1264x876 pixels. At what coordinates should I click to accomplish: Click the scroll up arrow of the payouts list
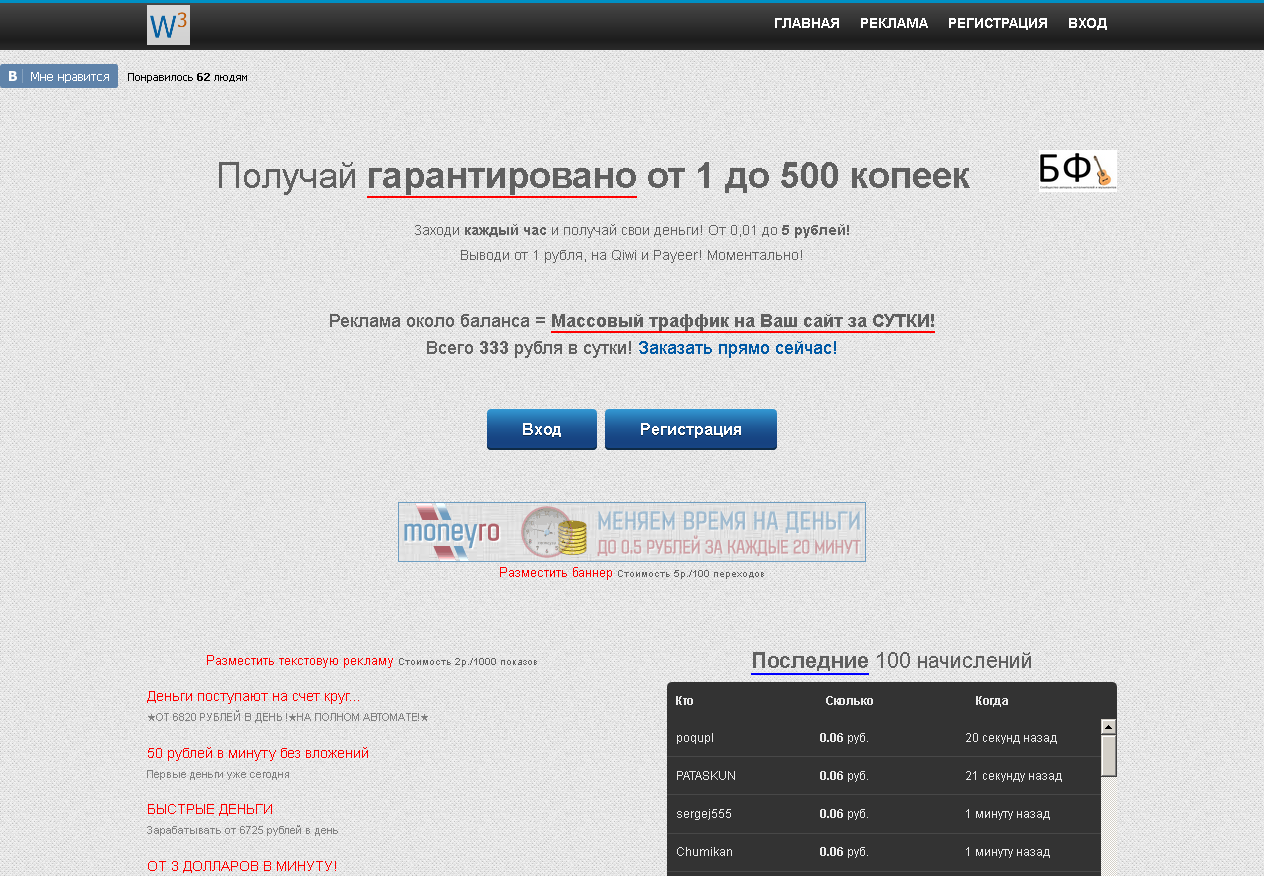[1108, 727]
